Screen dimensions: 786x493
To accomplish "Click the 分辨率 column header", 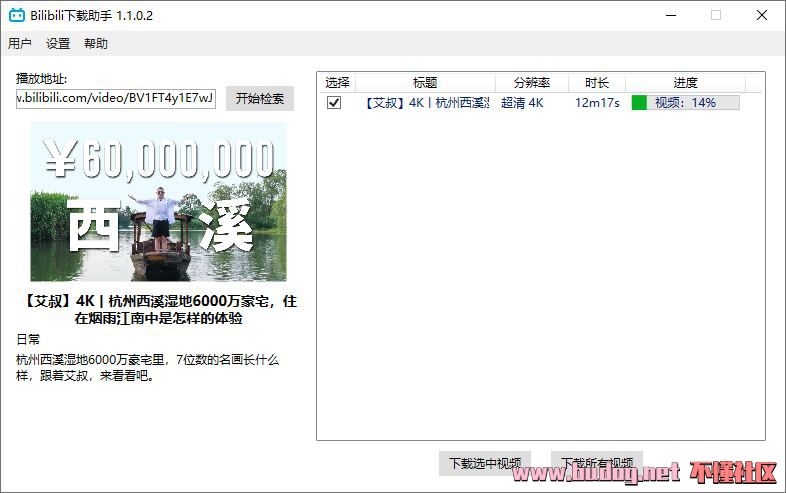I will point(532,83).
